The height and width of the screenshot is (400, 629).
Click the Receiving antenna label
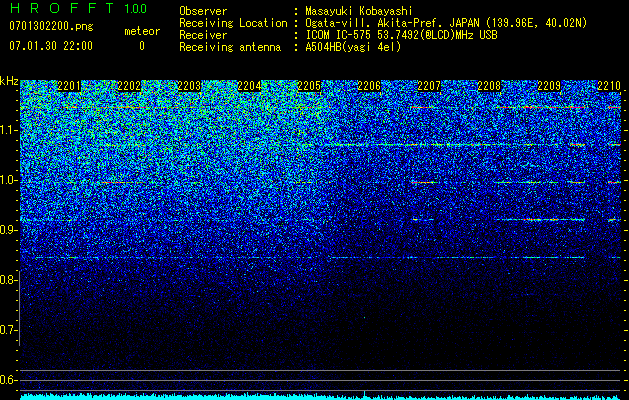[x=230, y=47]
